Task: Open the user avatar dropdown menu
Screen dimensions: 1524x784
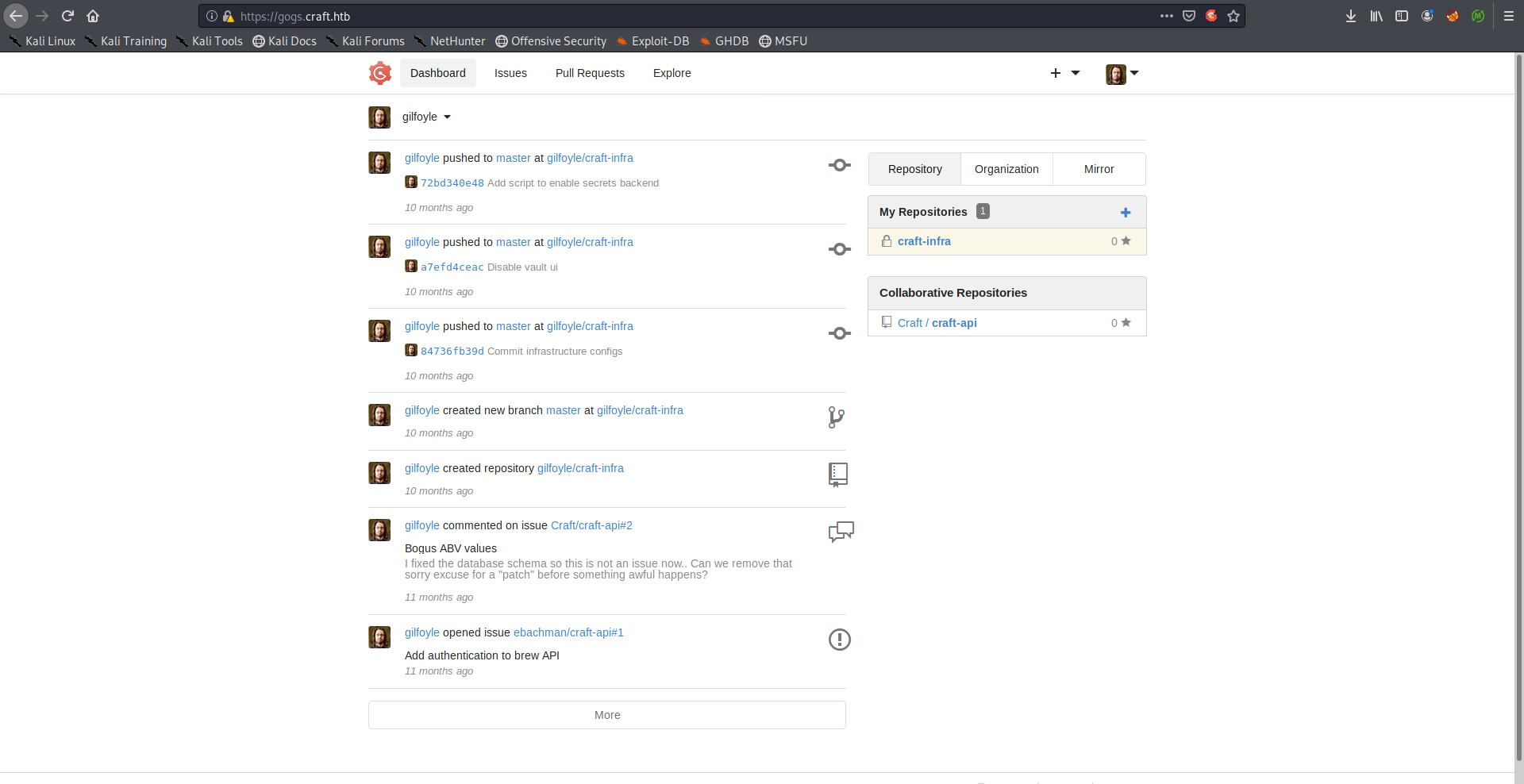Action: (1122, 74)
